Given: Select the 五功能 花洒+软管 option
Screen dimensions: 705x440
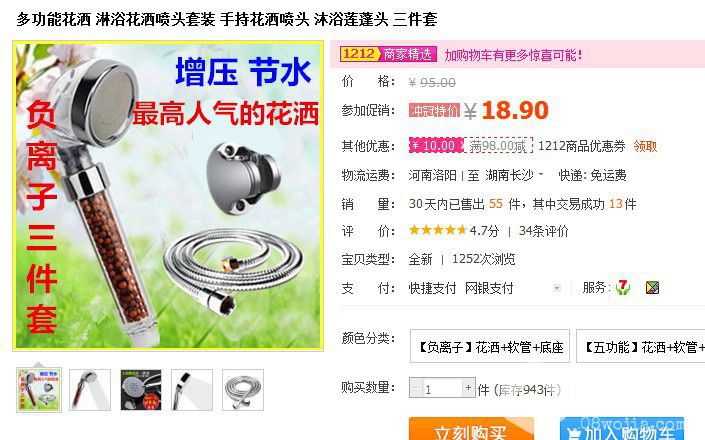Looking at the screenshot, I should pyautogui.click(x=641, y=346).
